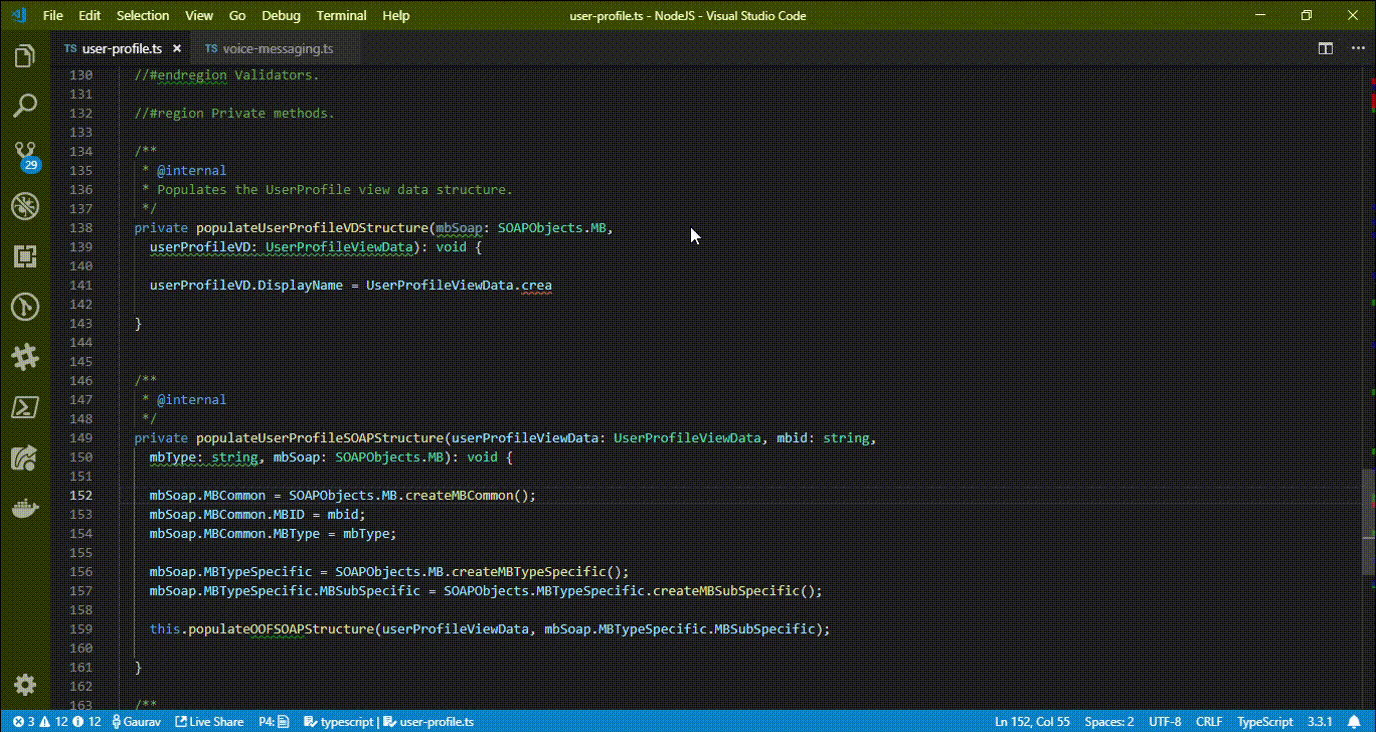Open the Selection menu
The height and width of the screenshot is (732, 1376).
pos(143,15)
